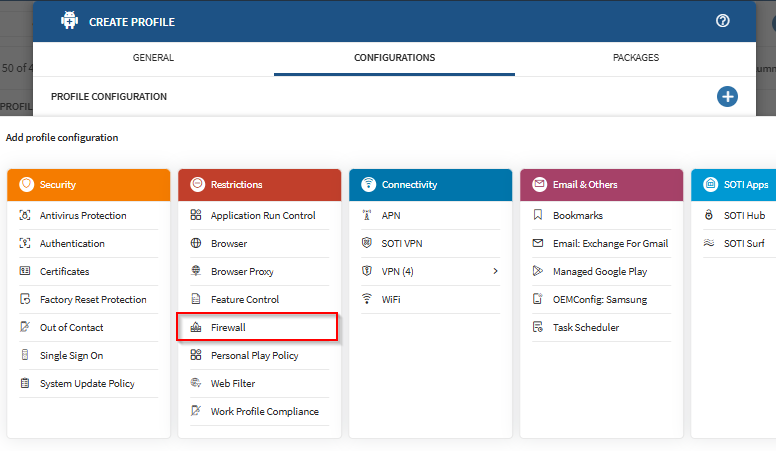The width and height of the screenshot is (776, 451).
Task: Click the Firewall icon in Restrictions
Action: pos(197,328)
